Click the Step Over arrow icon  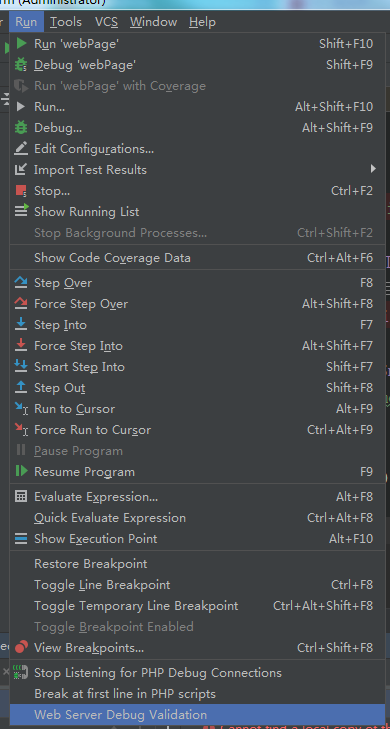(21, 282)
